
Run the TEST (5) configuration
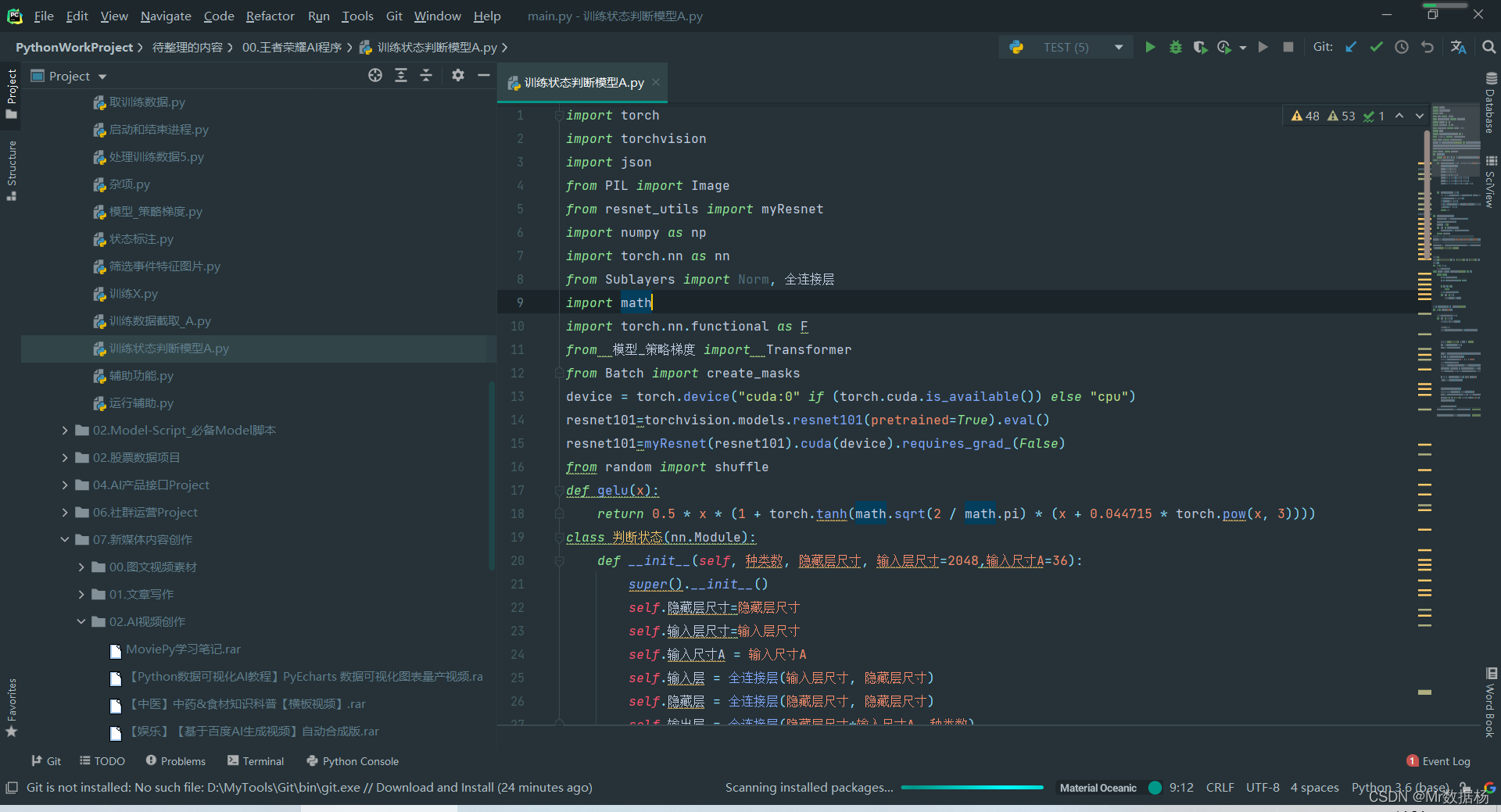click(x=1150, y=48)
